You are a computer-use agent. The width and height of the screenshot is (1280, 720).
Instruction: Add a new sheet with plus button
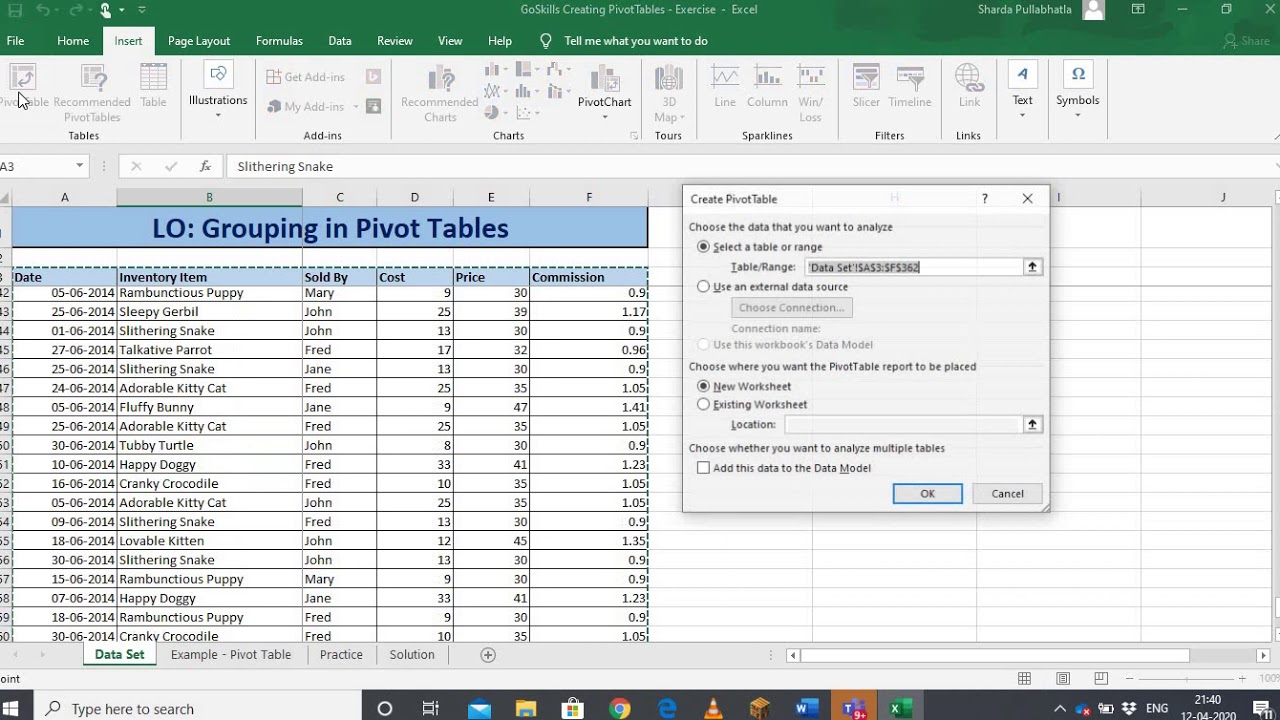488,655
